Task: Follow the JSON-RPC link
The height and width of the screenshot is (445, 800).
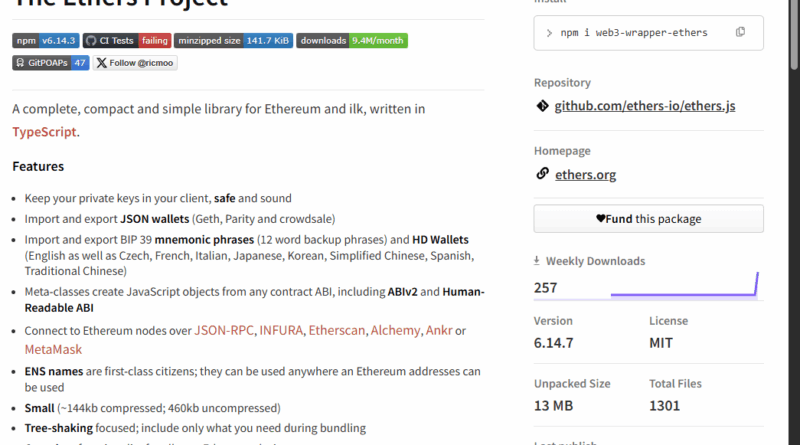Action: click(x=223, y=330)
